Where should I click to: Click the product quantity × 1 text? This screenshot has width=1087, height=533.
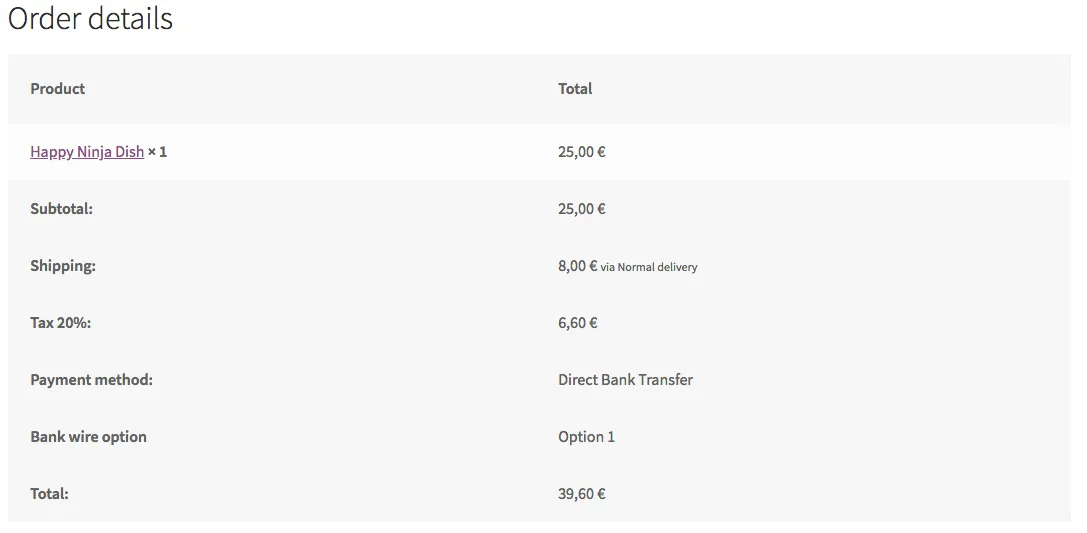(x=157, y=152)
